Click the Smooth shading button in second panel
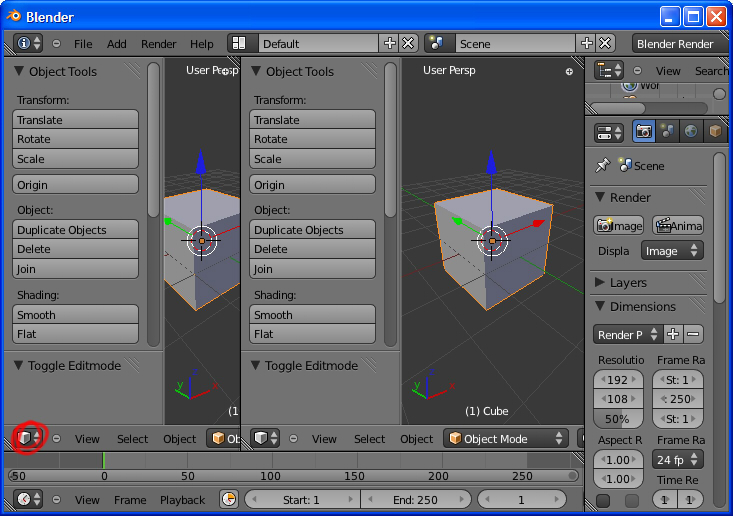This screenshot has width=733, height=516. [312, 315]
